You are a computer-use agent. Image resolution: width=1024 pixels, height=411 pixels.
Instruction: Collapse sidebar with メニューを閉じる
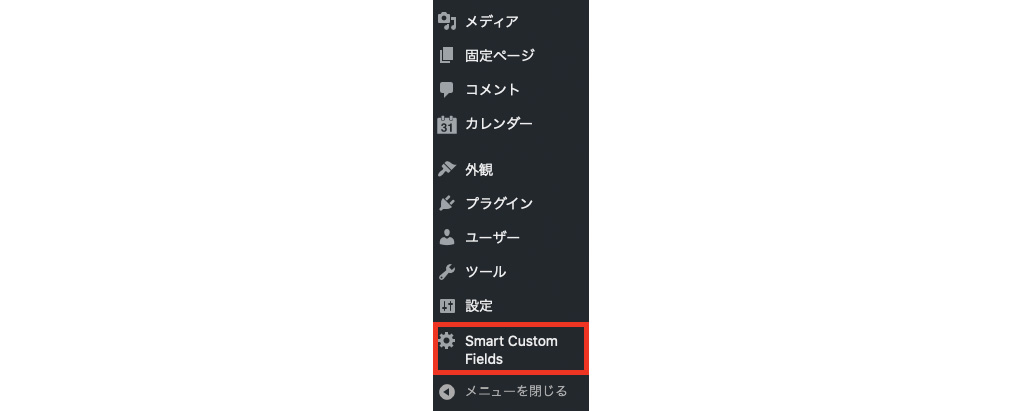pyautogui.click(x=516, y=391)
